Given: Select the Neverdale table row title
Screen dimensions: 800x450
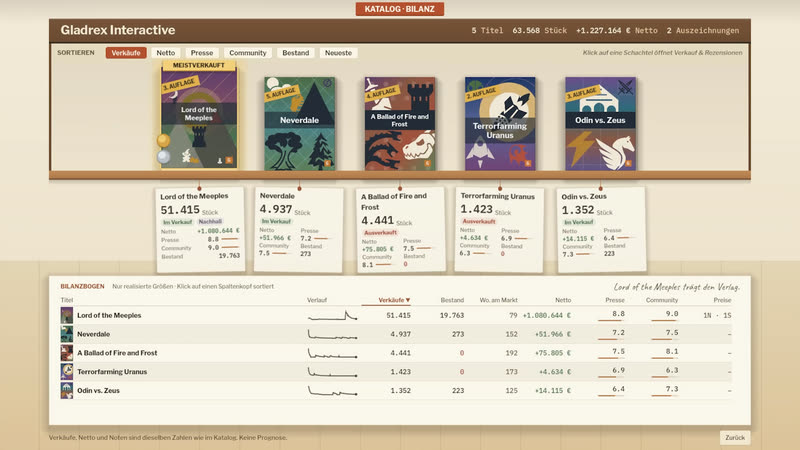Looking at the screenshot, I should pos(93,334).
